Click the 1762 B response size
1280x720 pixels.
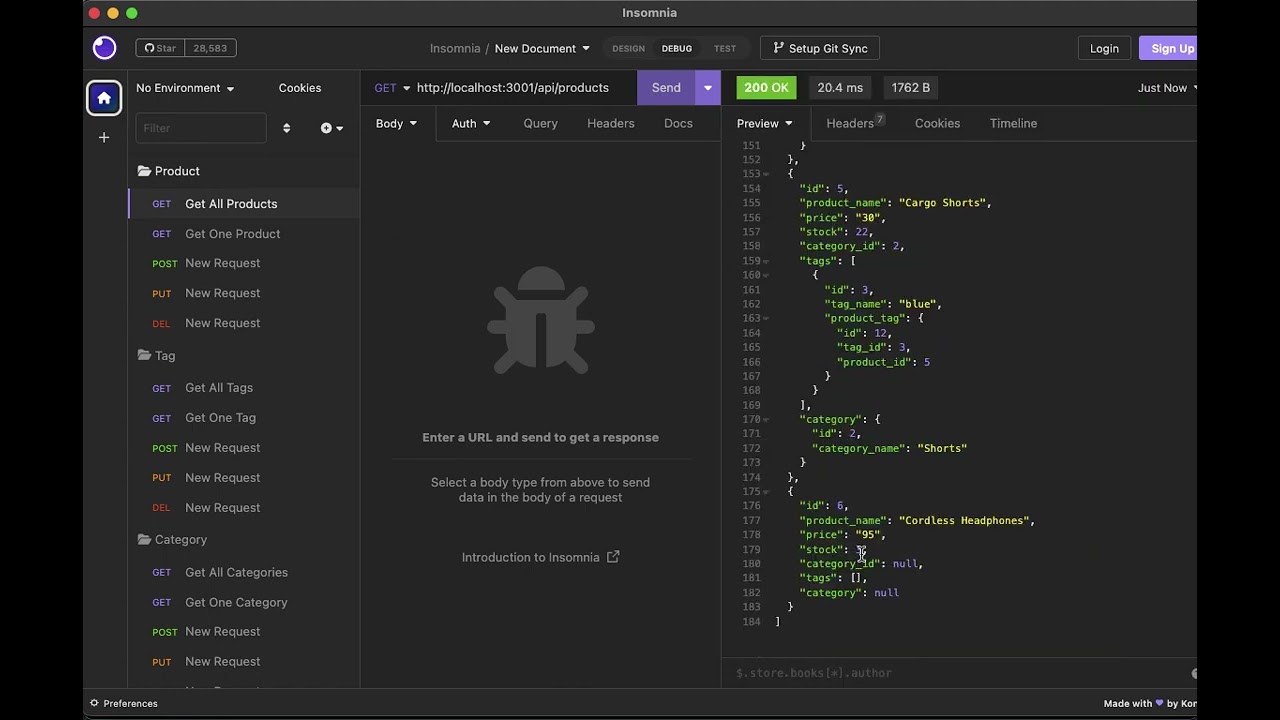coord(911,88)
